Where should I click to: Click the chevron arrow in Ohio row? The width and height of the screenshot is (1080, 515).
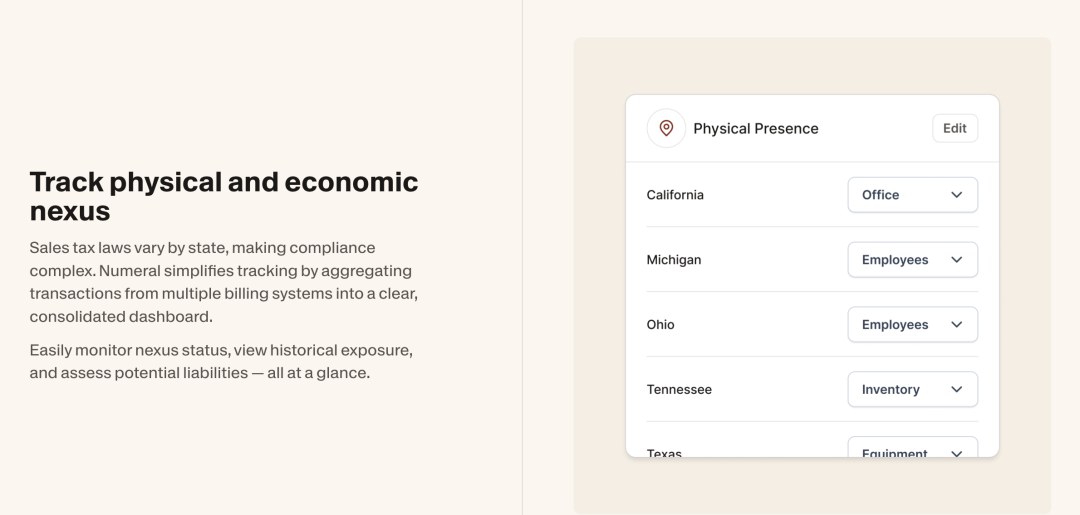[957, 324]
